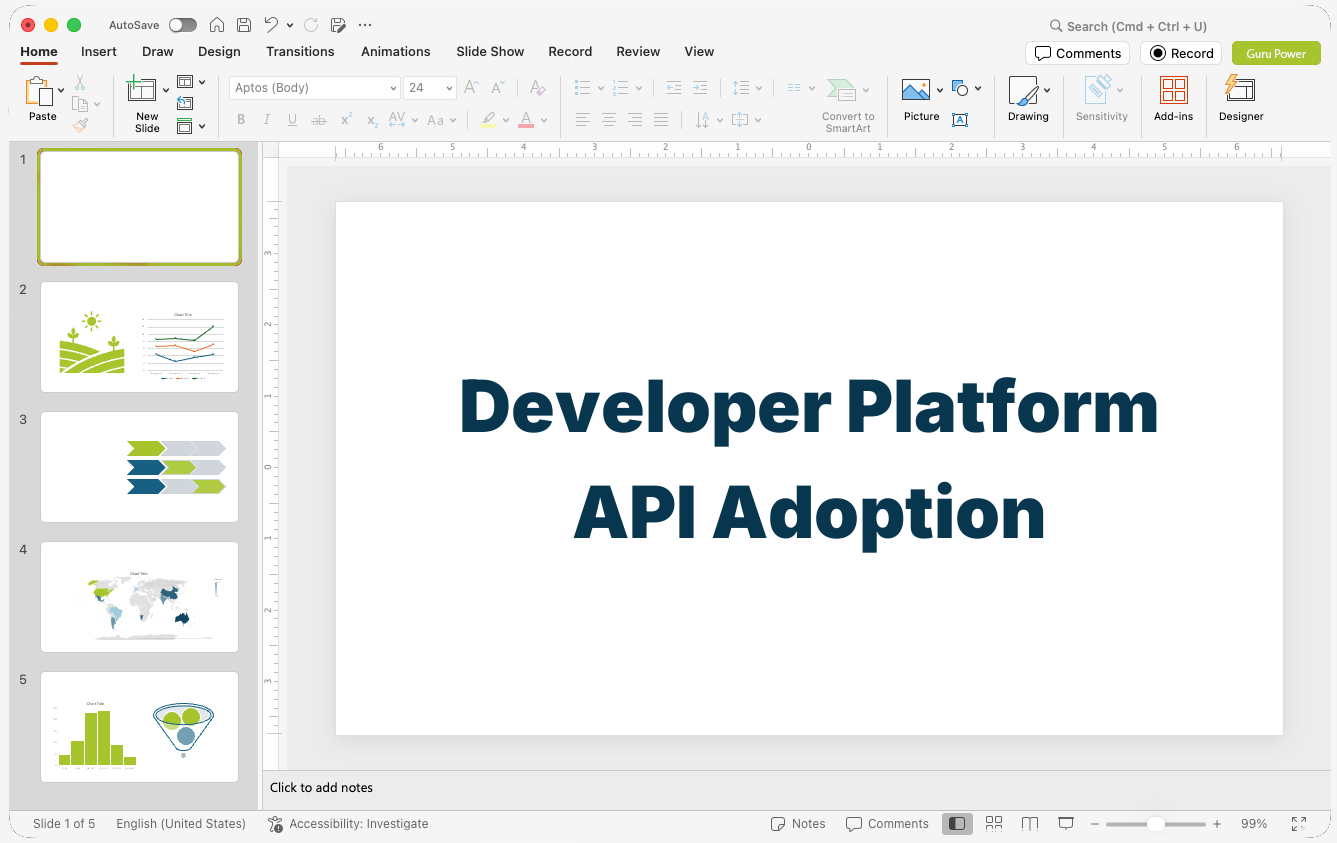1337x843 pixels.
Task: Open the Designer pane
Action: [x=1241, y=100]
